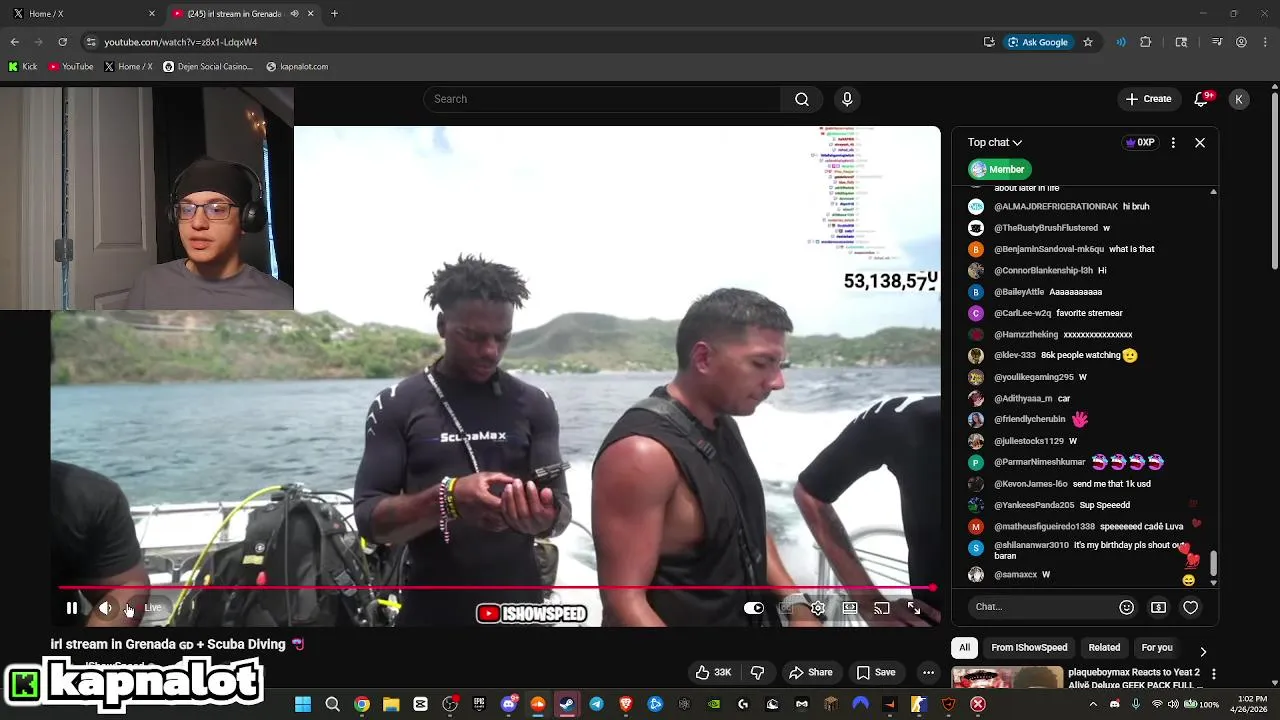Show more filter chips with right chevron
Screen dimensions: 1280x720
[x=1203, y=651]
